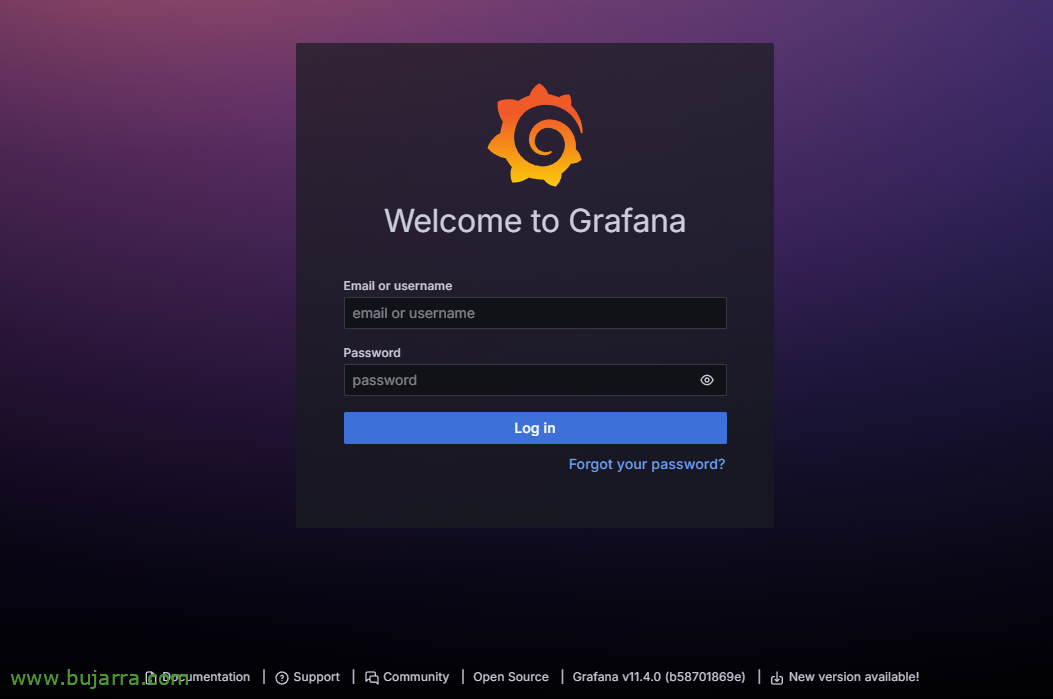1053x699 pixels.
Task: Click the Log in button
Action: point(535,428)
